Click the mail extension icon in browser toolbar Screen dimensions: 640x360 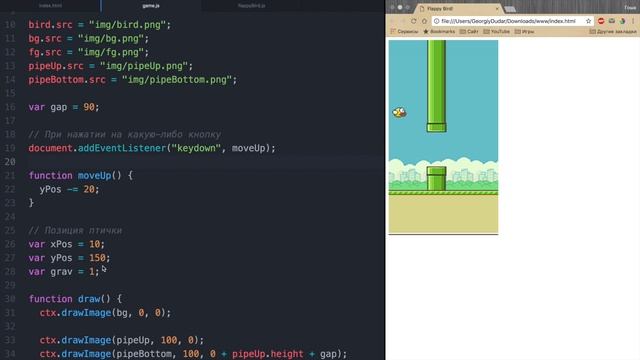point(611,21)
